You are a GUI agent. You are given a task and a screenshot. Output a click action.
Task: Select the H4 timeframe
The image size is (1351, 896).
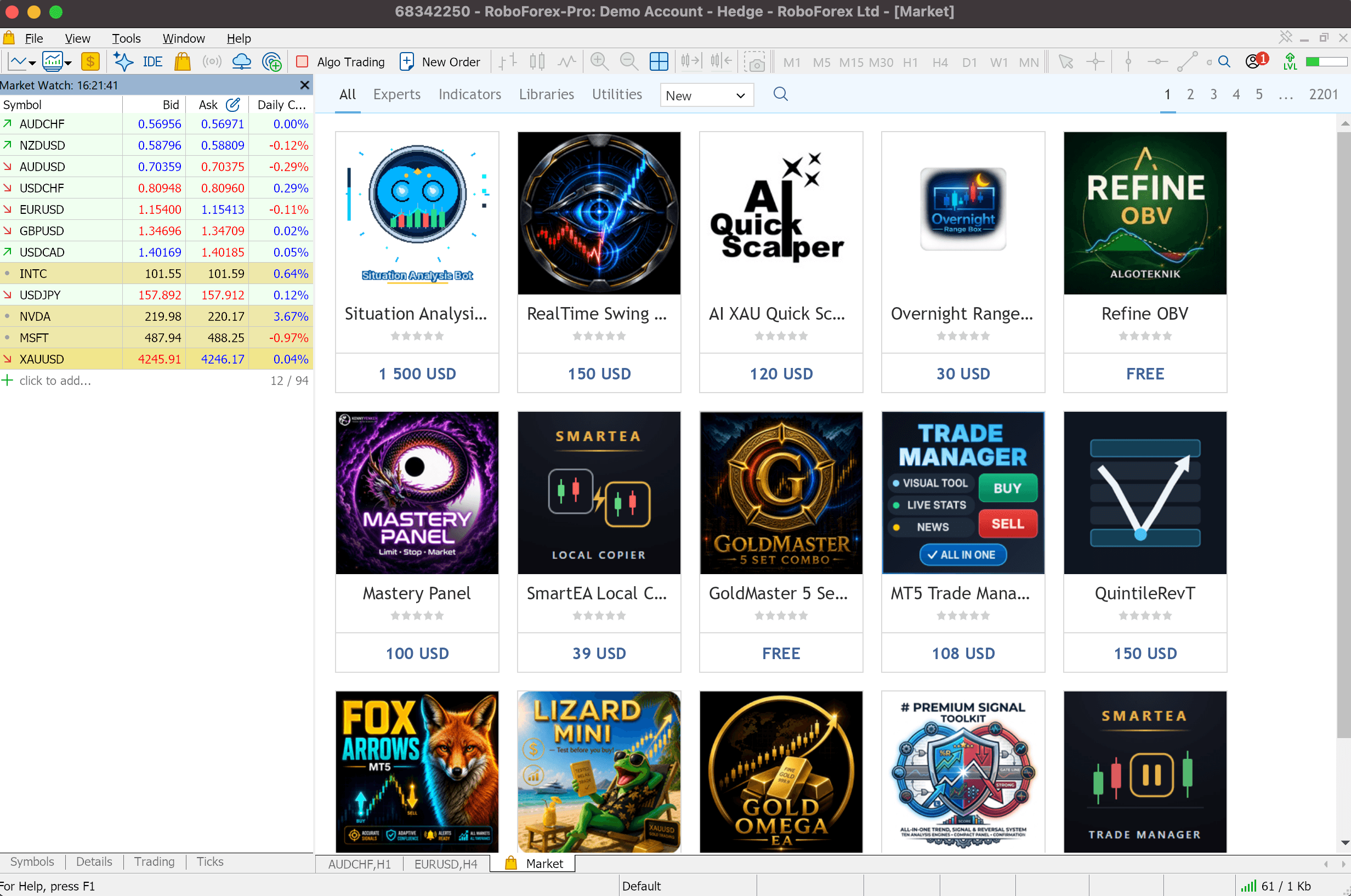click(x=940, y=63)
